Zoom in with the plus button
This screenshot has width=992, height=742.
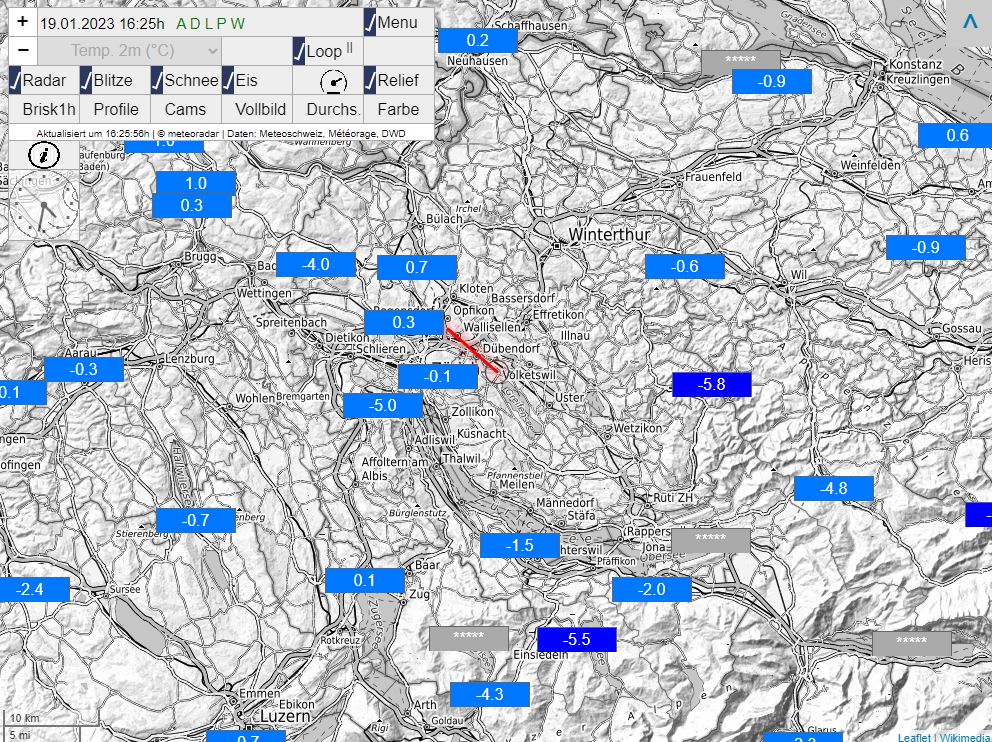click(x=23, y=22)
